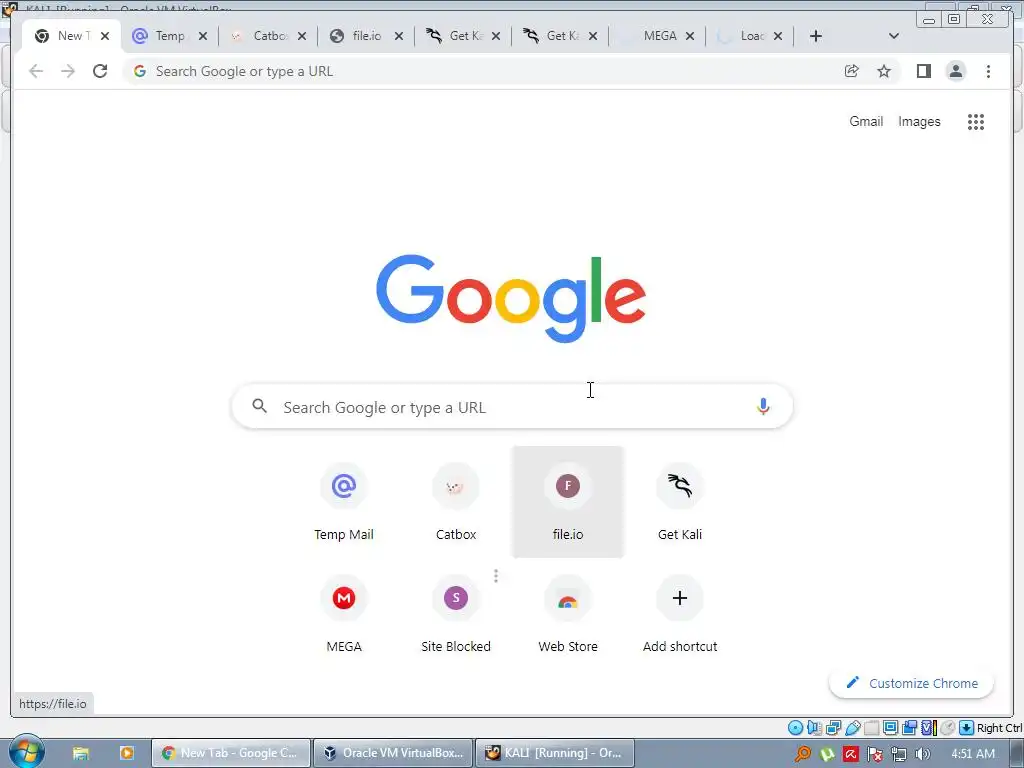Bookmark this tab with the star icon
Screen dimensions: 1024x768
[884, 71]
